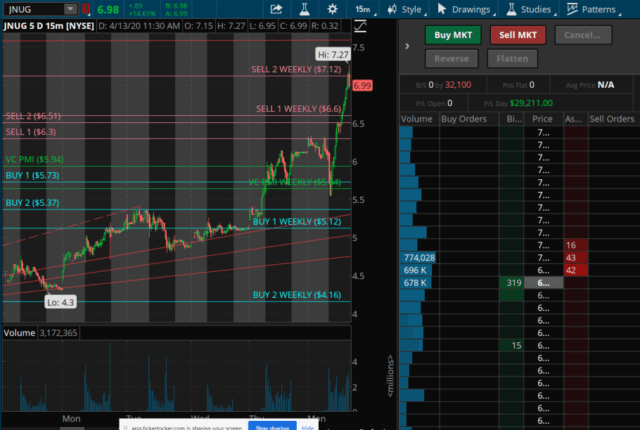The image size is (640, 430).
Task: Click the Stop sharing button
Action: [x=272, y=427]
